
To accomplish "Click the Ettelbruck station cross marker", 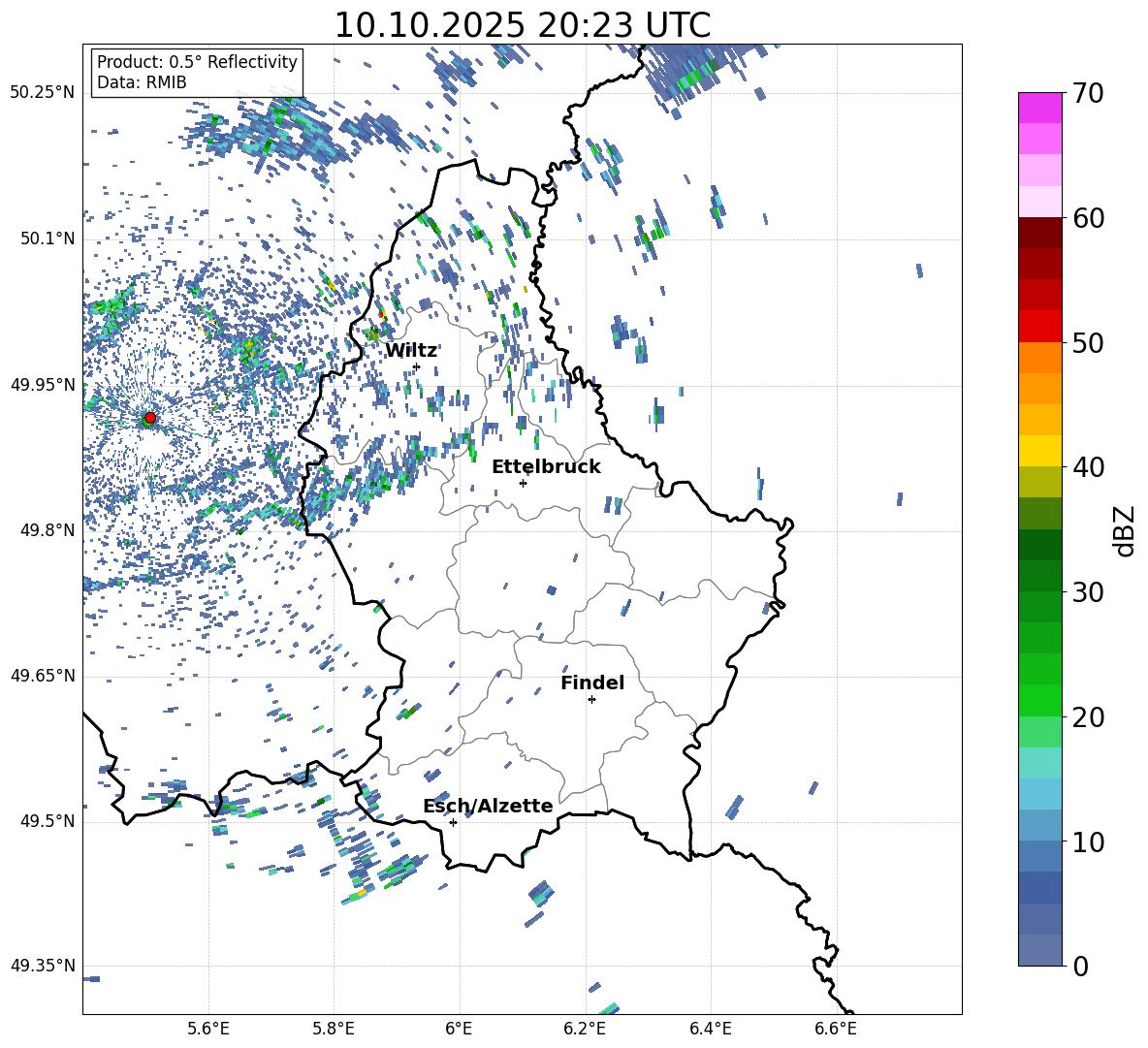I will (523, 483).
